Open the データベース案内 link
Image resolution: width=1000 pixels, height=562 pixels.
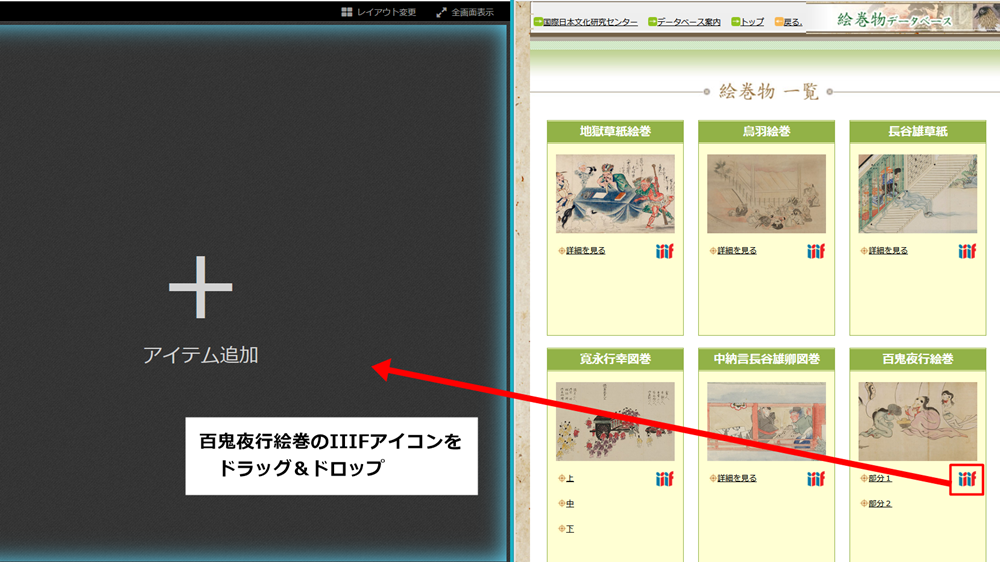click(689, 22)
